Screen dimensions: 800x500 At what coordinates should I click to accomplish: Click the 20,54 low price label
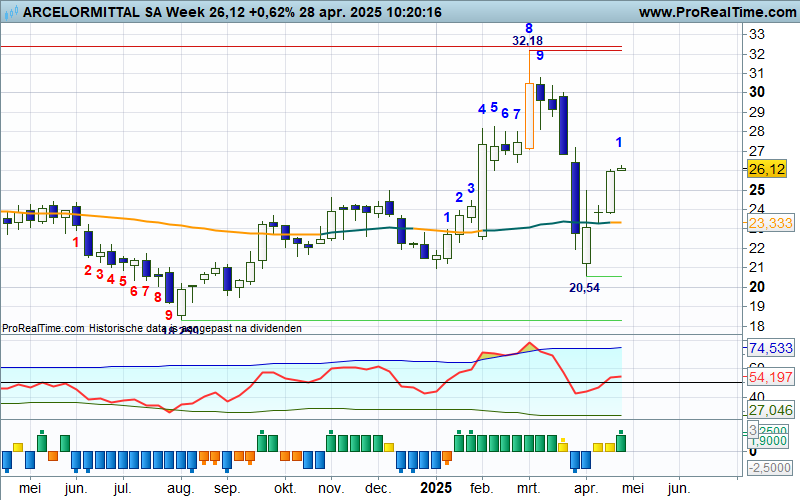pyautogui.click(x=584, y=287)
